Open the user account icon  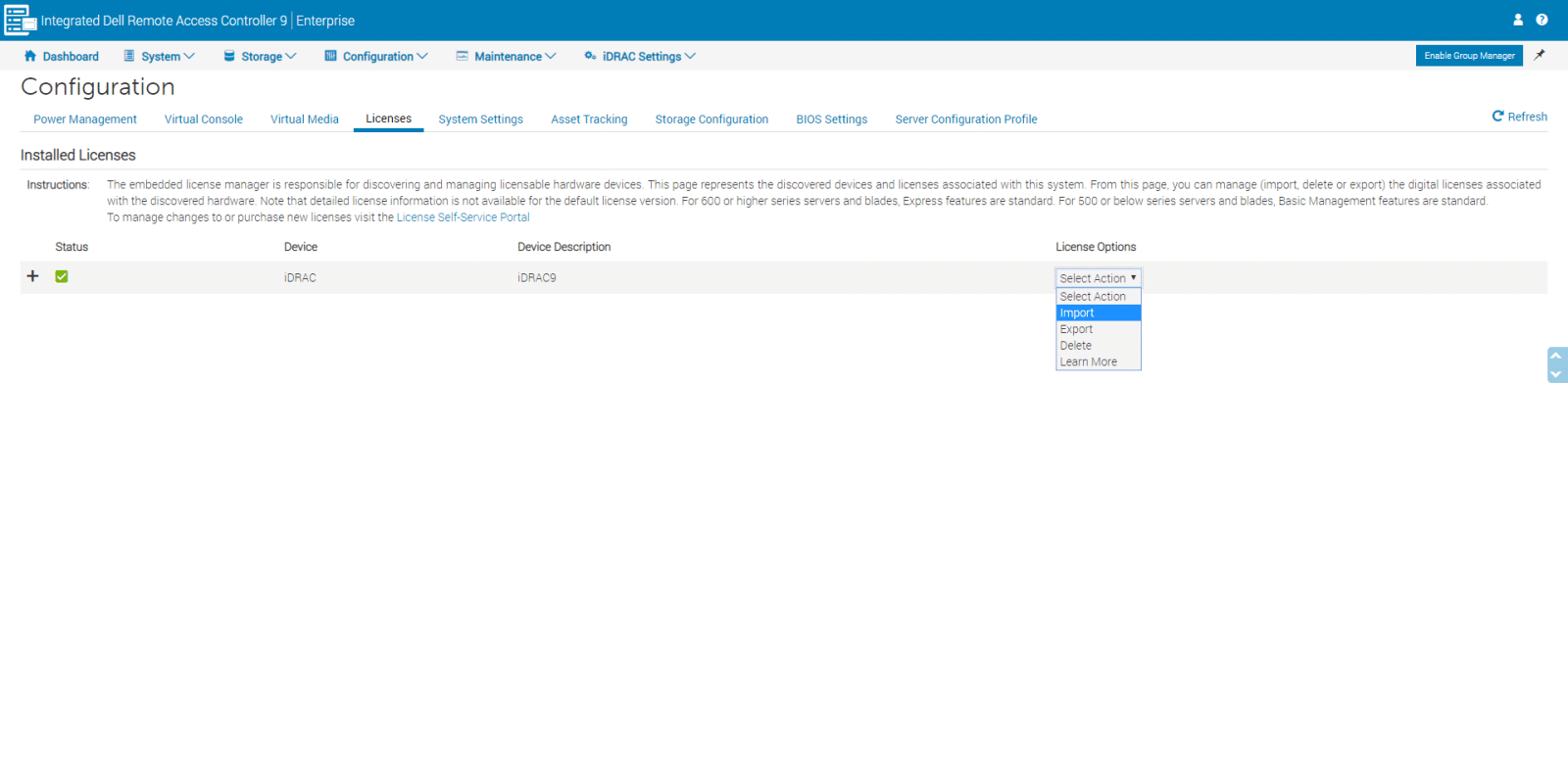pos(1518,20)
